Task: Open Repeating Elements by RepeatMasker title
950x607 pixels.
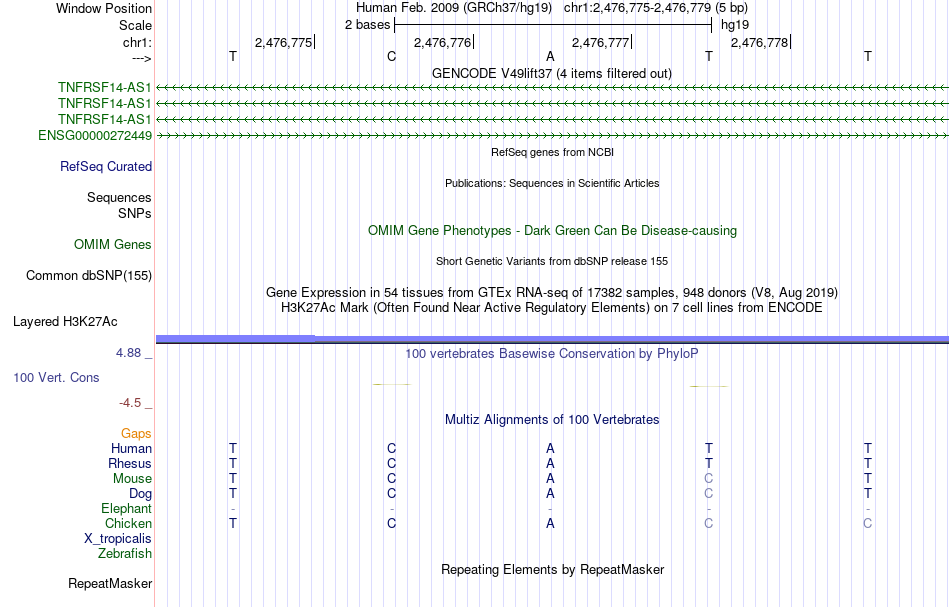Action: [x=552, y=569]
